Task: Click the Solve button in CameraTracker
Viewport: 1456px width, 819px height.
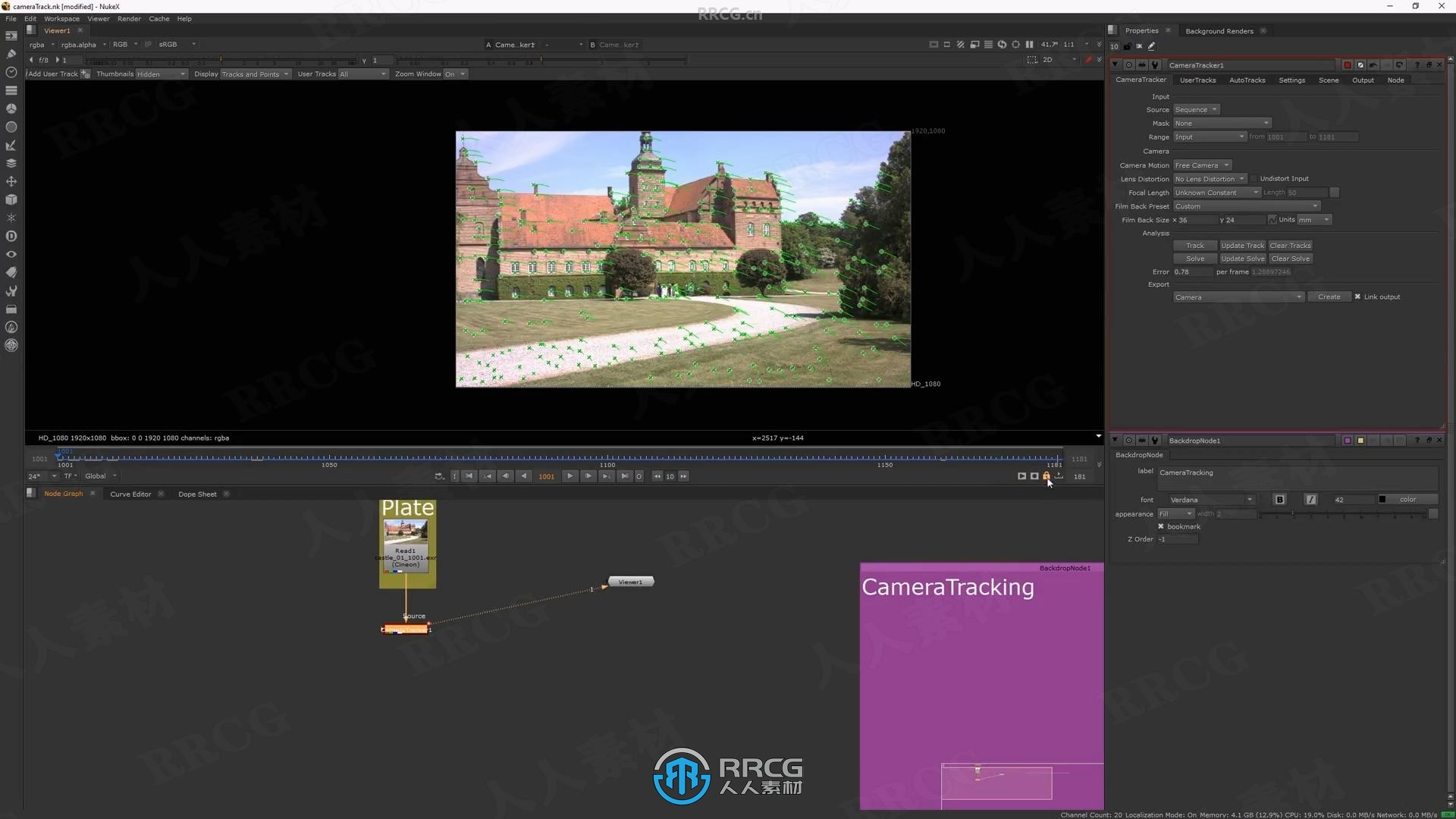Action: (1194, 258)
